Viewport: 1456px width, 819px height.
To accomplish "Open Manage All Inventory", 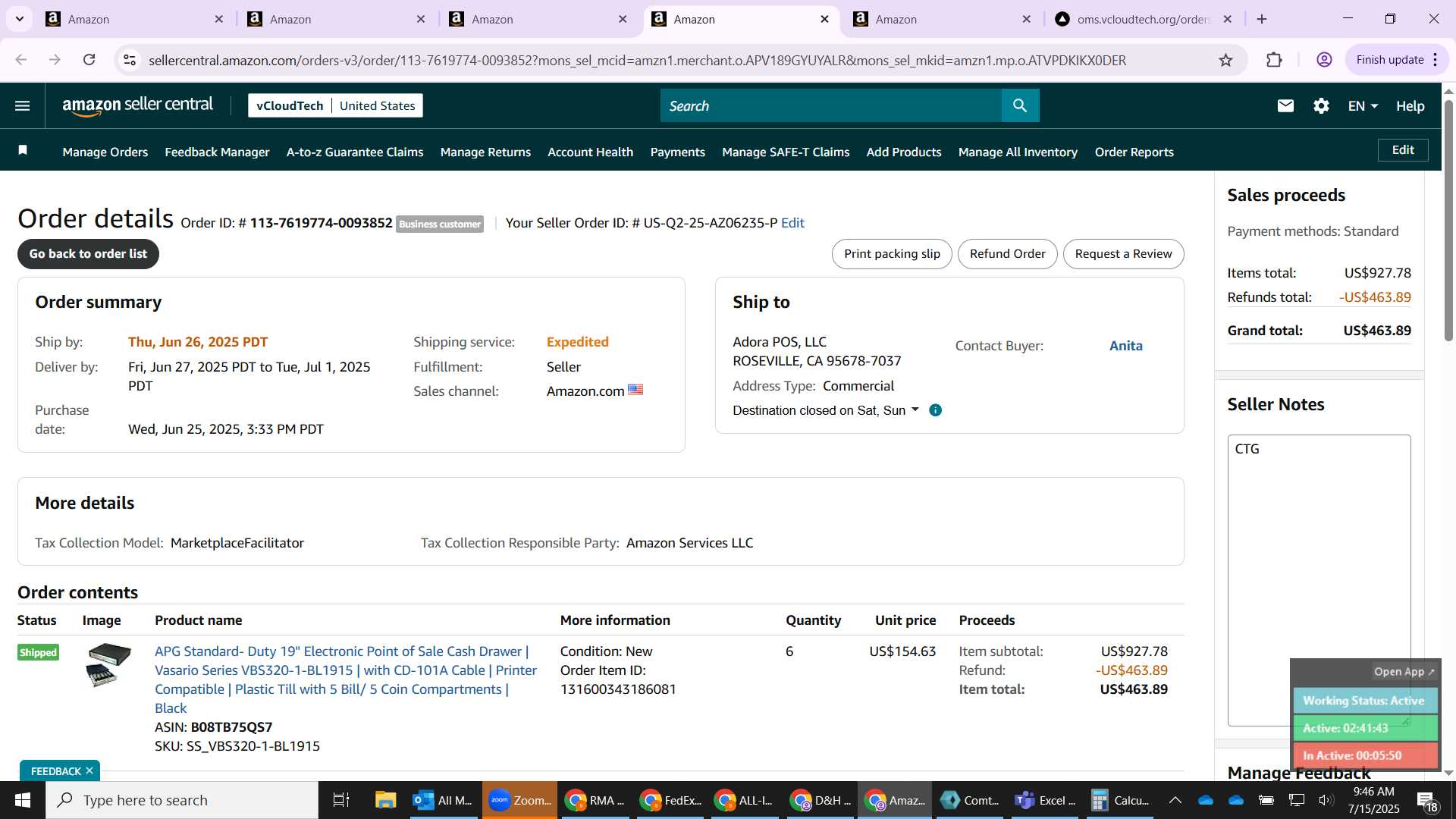I will pos(1018,152).
